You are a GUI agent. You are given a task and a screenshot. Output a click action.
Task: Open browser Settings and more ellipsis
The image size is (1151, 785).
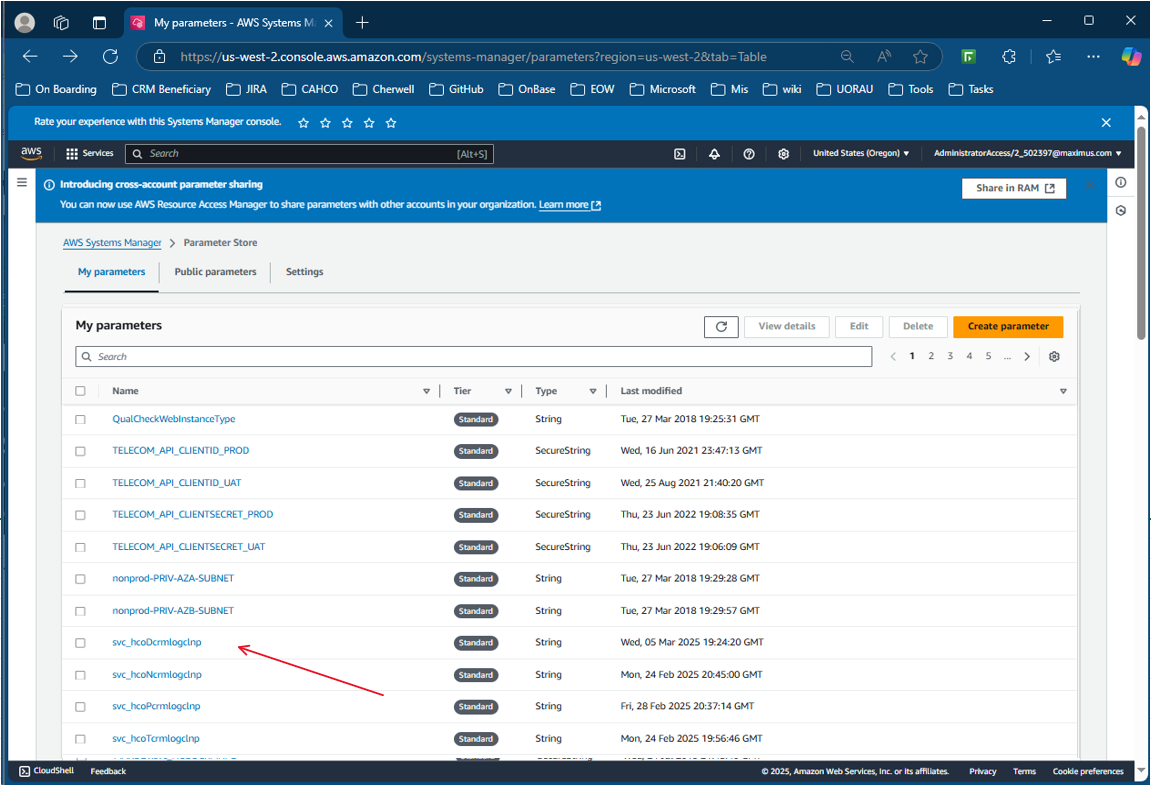1093,57
